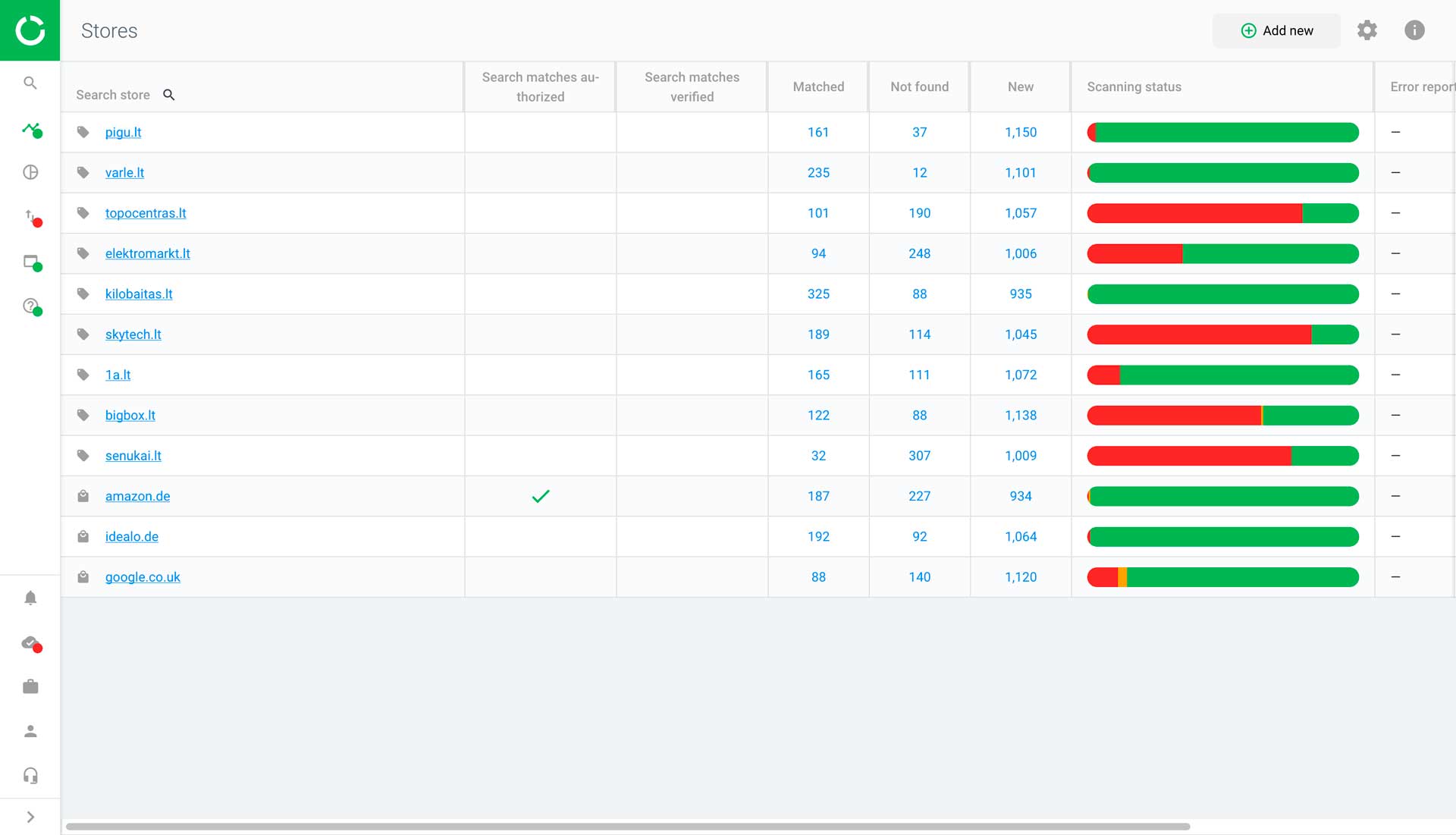The height and width of the screenshot is (835, 1456).
Task: Click the notifications bell in sidebar
Action: [x=30, y=598]
